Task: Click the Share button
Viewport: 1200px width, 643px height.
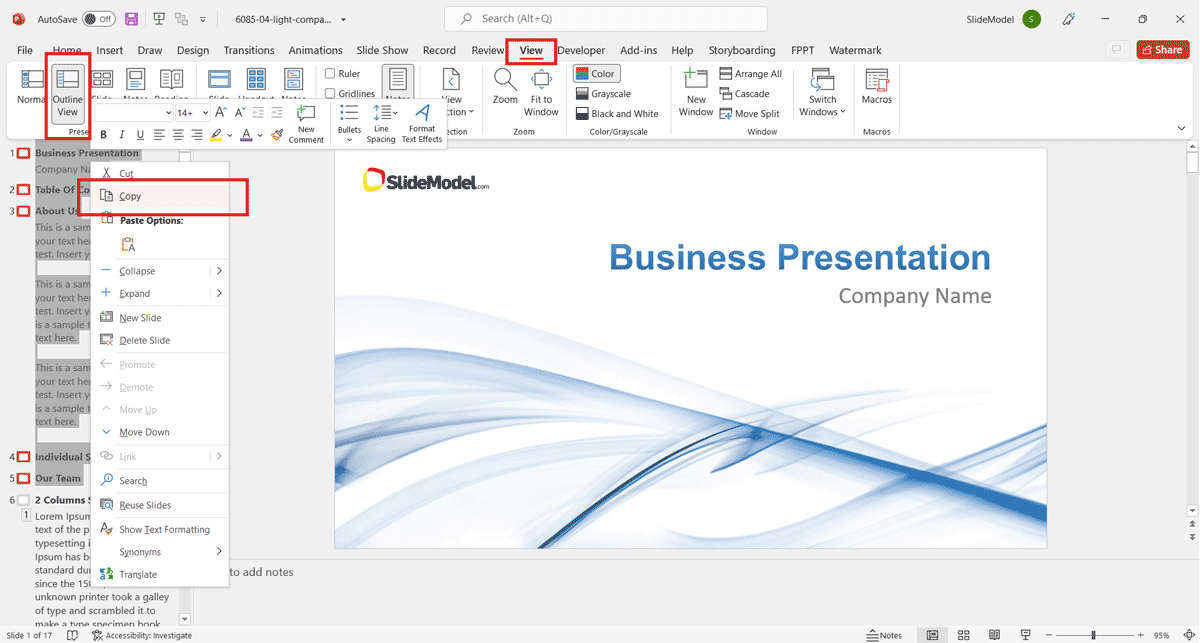Action: [x=1160, y=50]
